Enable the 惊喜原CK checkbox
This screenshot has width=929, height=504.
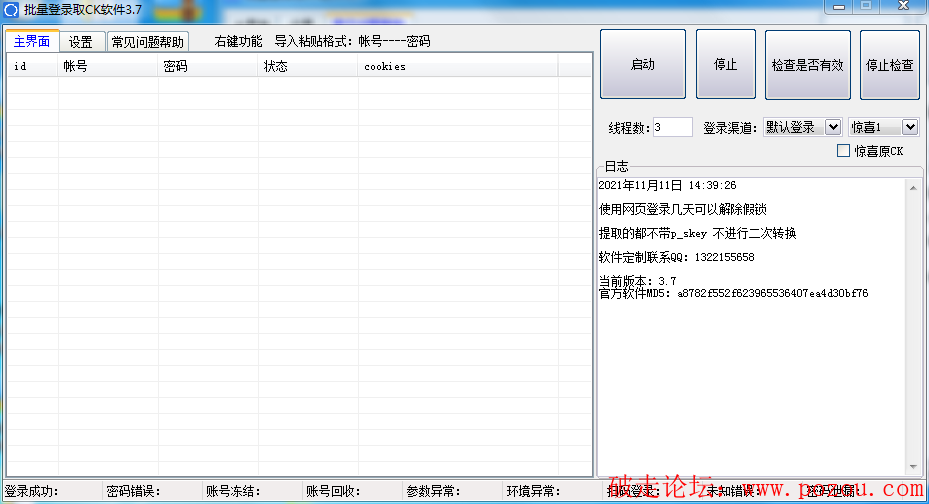click(844, 151)
